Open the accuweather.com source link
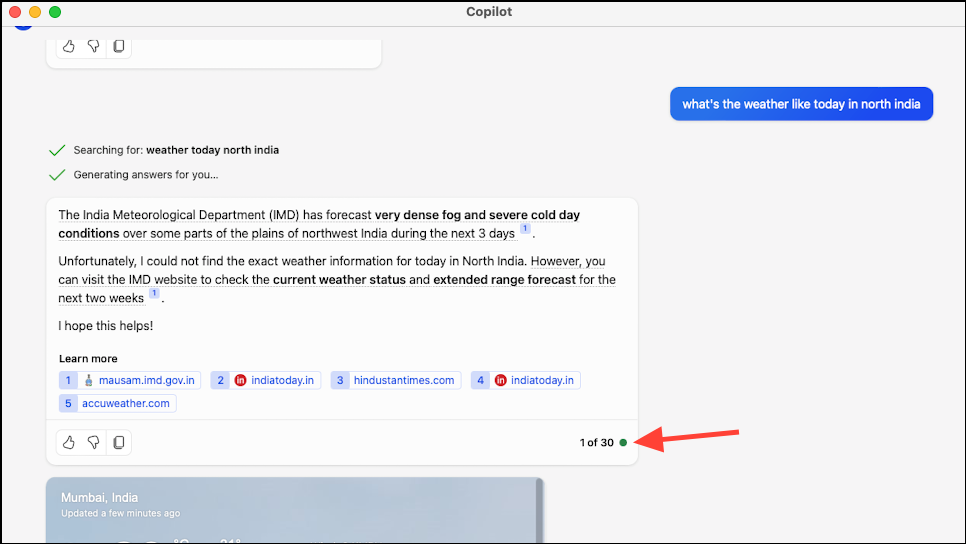Image resolution: width=966 pixels, height=544 pixels. 118,404
